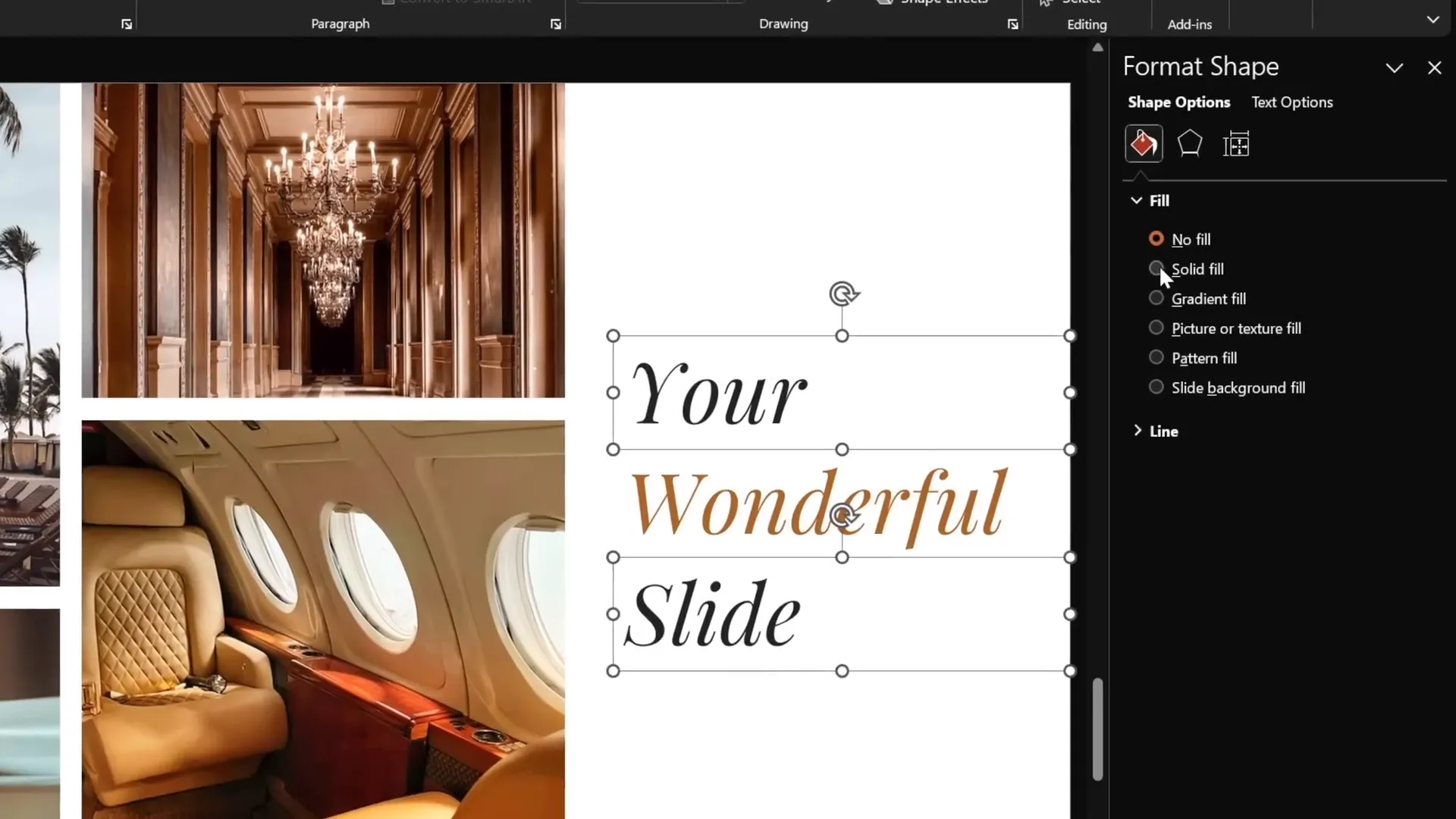The height and width of the screenshot is (819, 1456).
Task: Click the Add-ins group label
Action: pos(1189,24)
